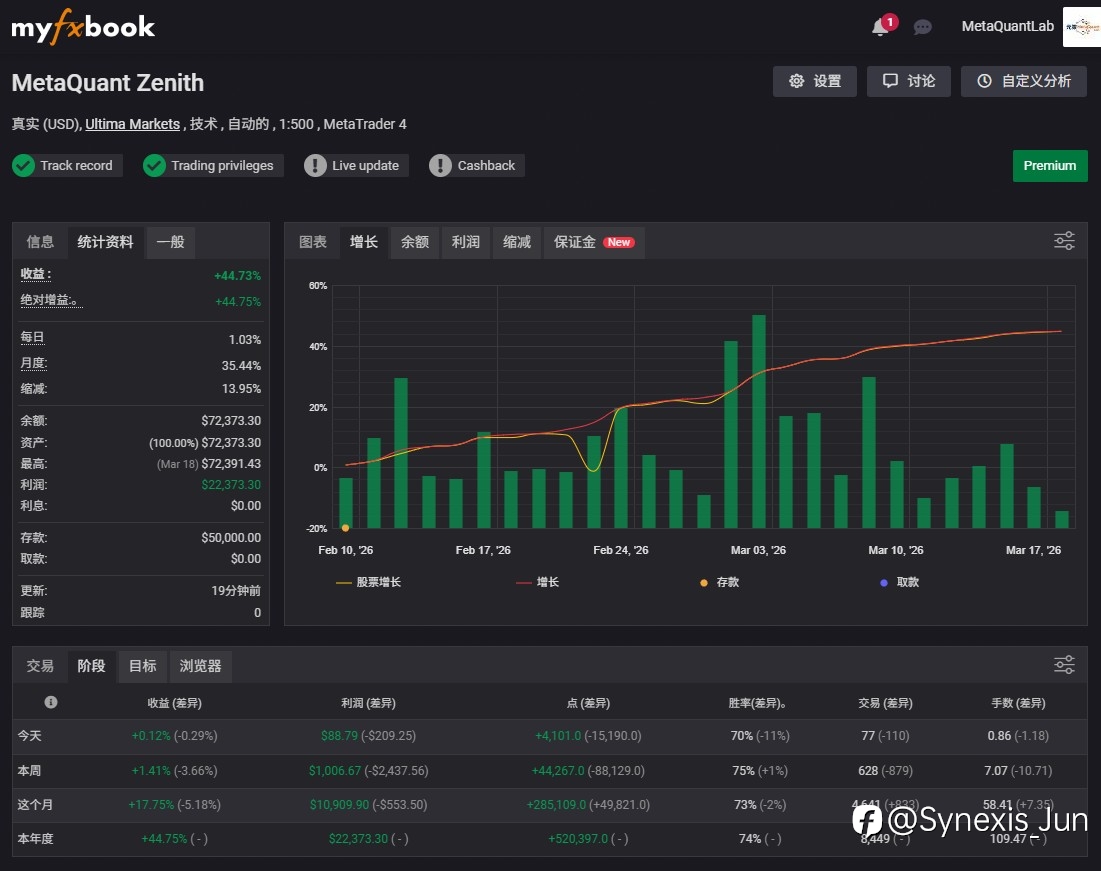1101x871 pixels.
Task: Open the notifications bell icon
Action: click(881, 27)
